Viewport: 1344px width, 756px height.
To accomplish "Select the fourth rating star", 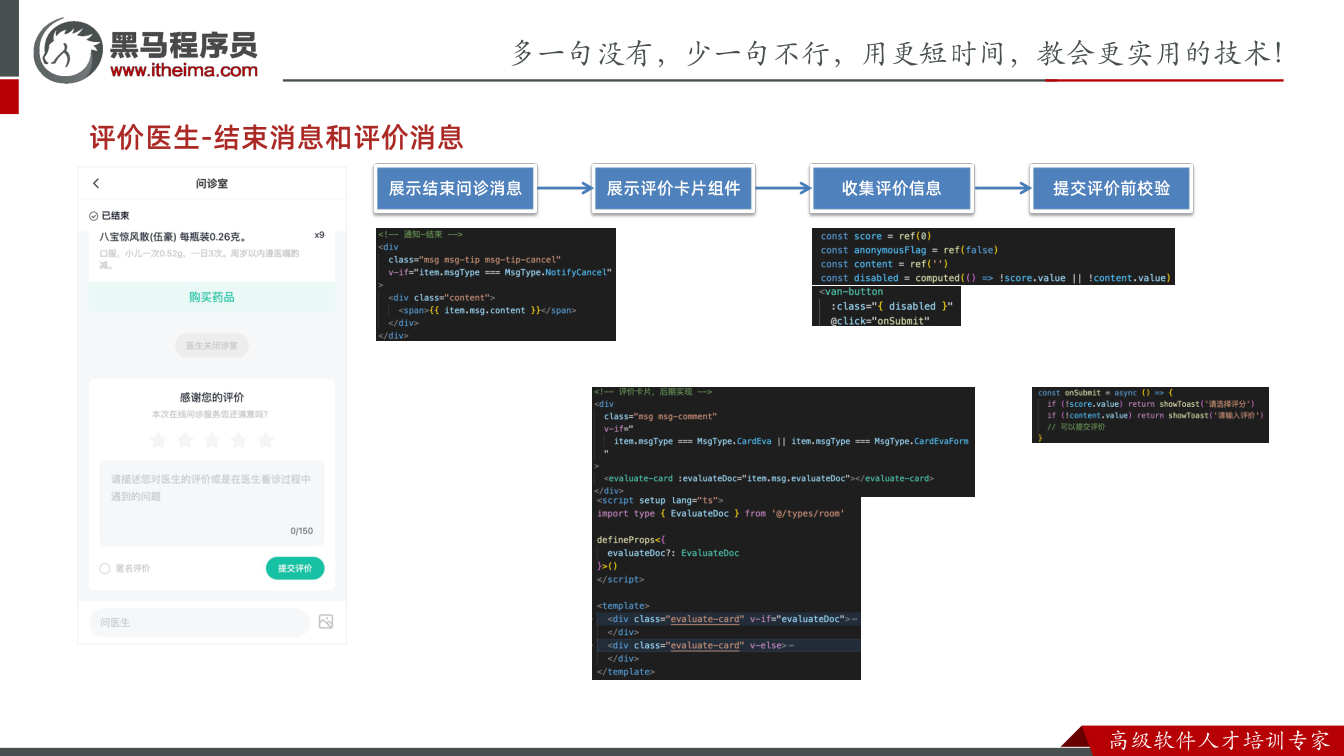I will click(x=238, y=440).
